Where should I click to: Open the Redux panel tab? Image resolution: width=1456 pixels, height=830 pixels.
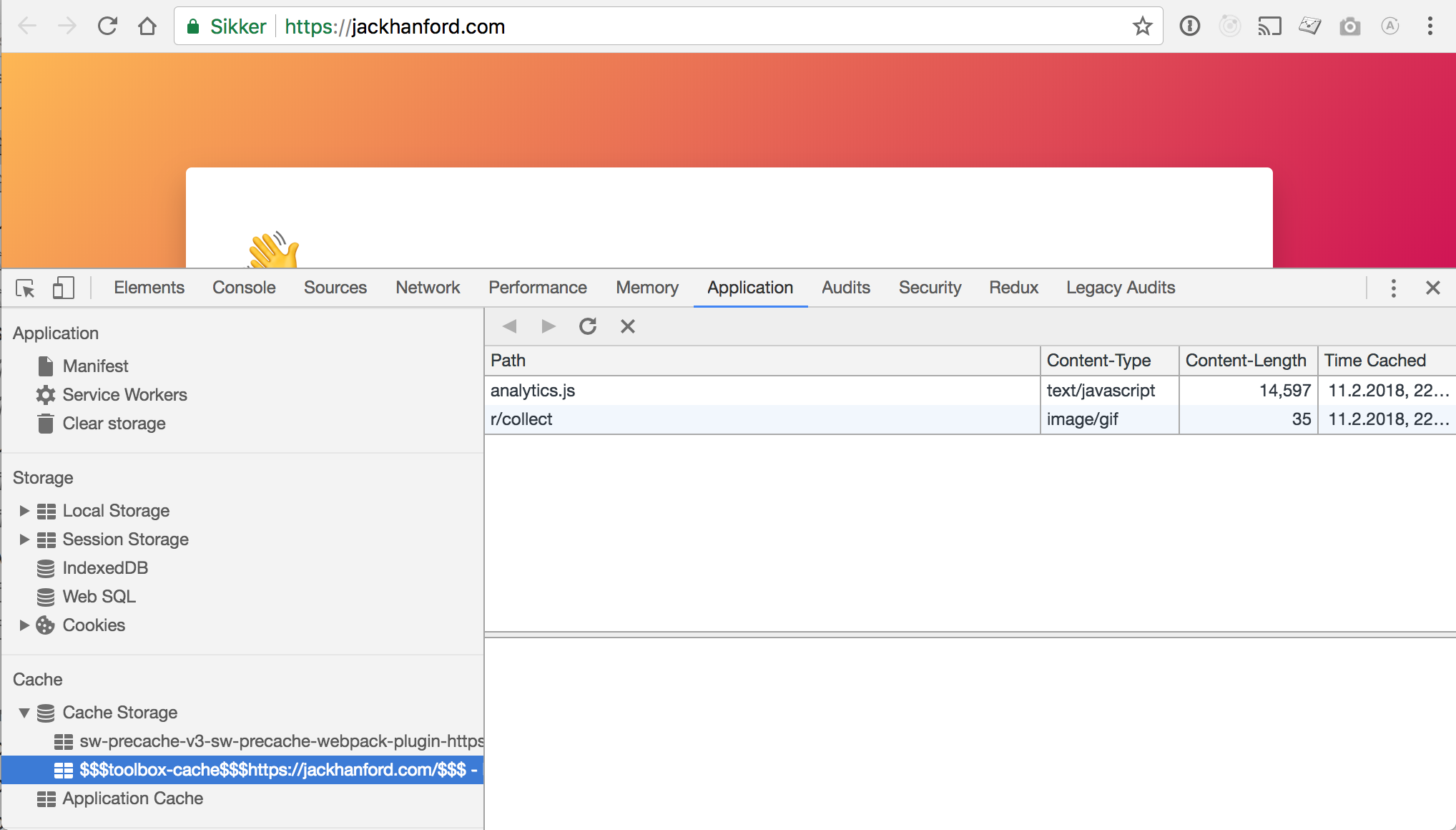[1013, 288]
